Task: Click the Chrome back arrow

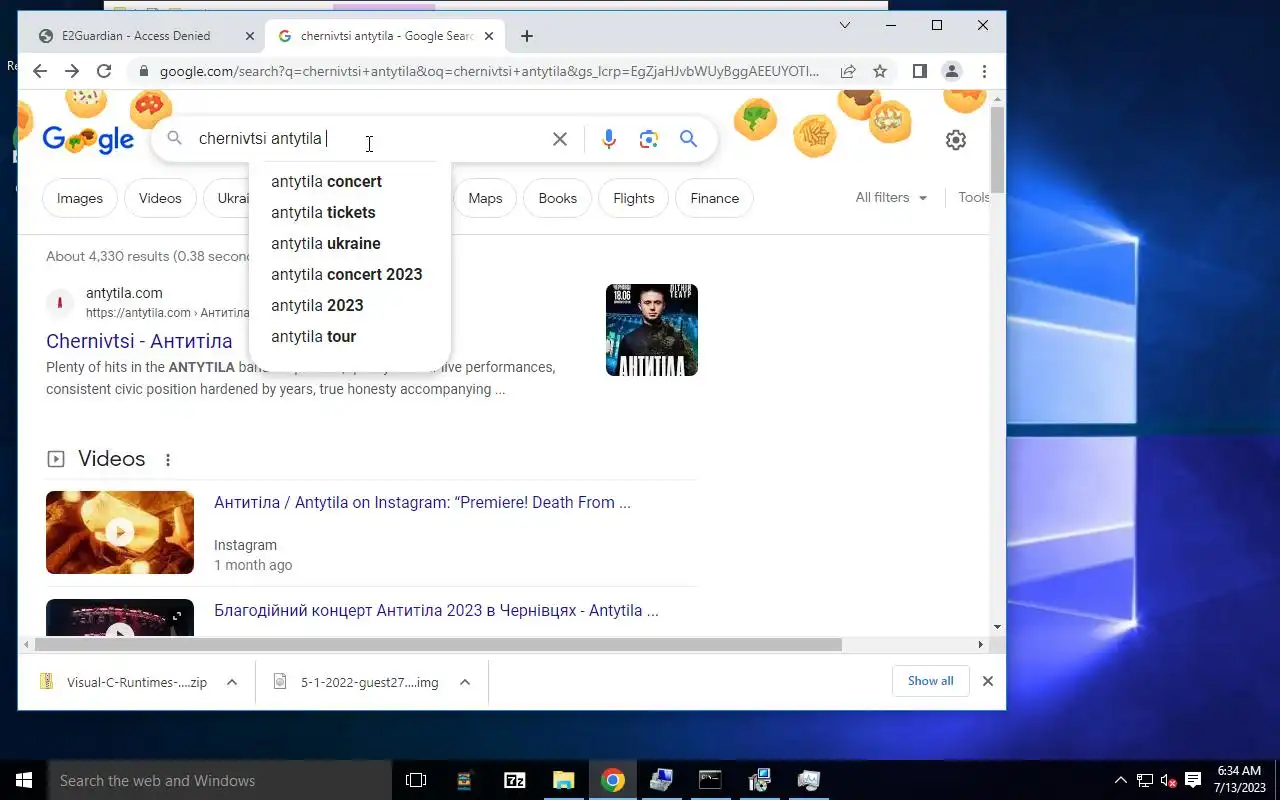Action: (40, 71)
